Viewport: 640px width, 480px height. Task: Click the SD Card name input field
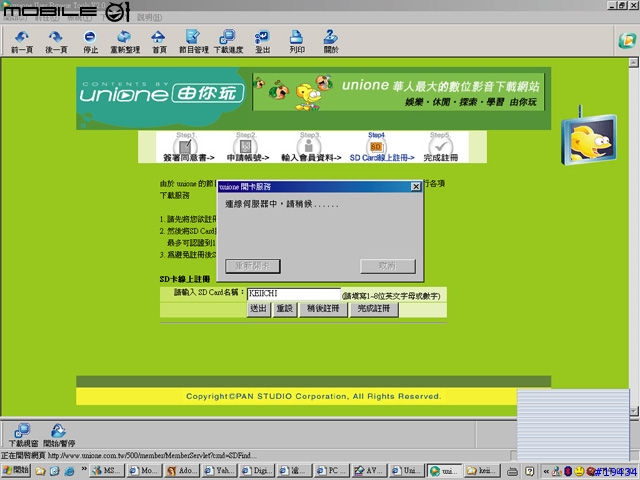pos(293,293)
